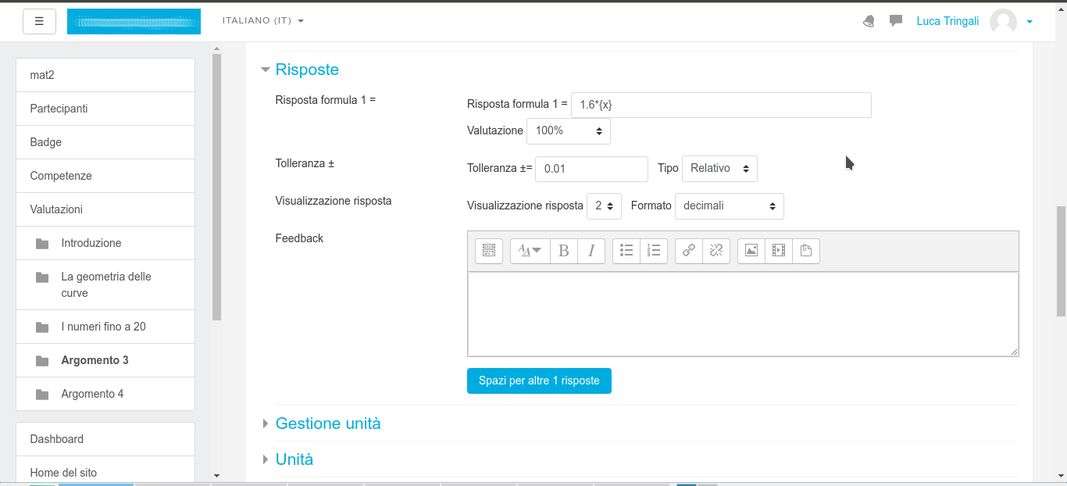Click the Tolleranza value field

pyautogui.click(x=591, y=169)
